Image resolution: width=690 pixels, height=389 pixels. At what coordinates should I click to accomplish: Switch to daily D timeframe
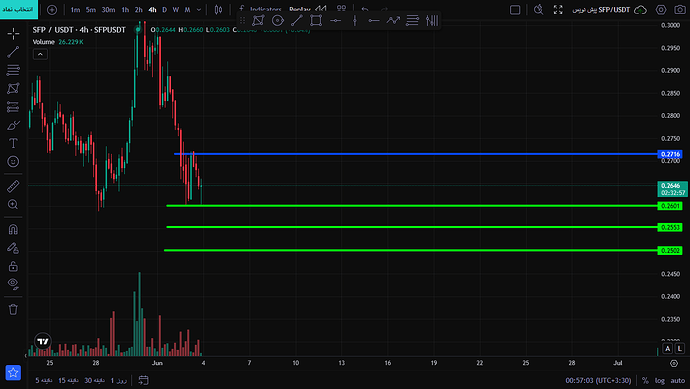point(165,10)
